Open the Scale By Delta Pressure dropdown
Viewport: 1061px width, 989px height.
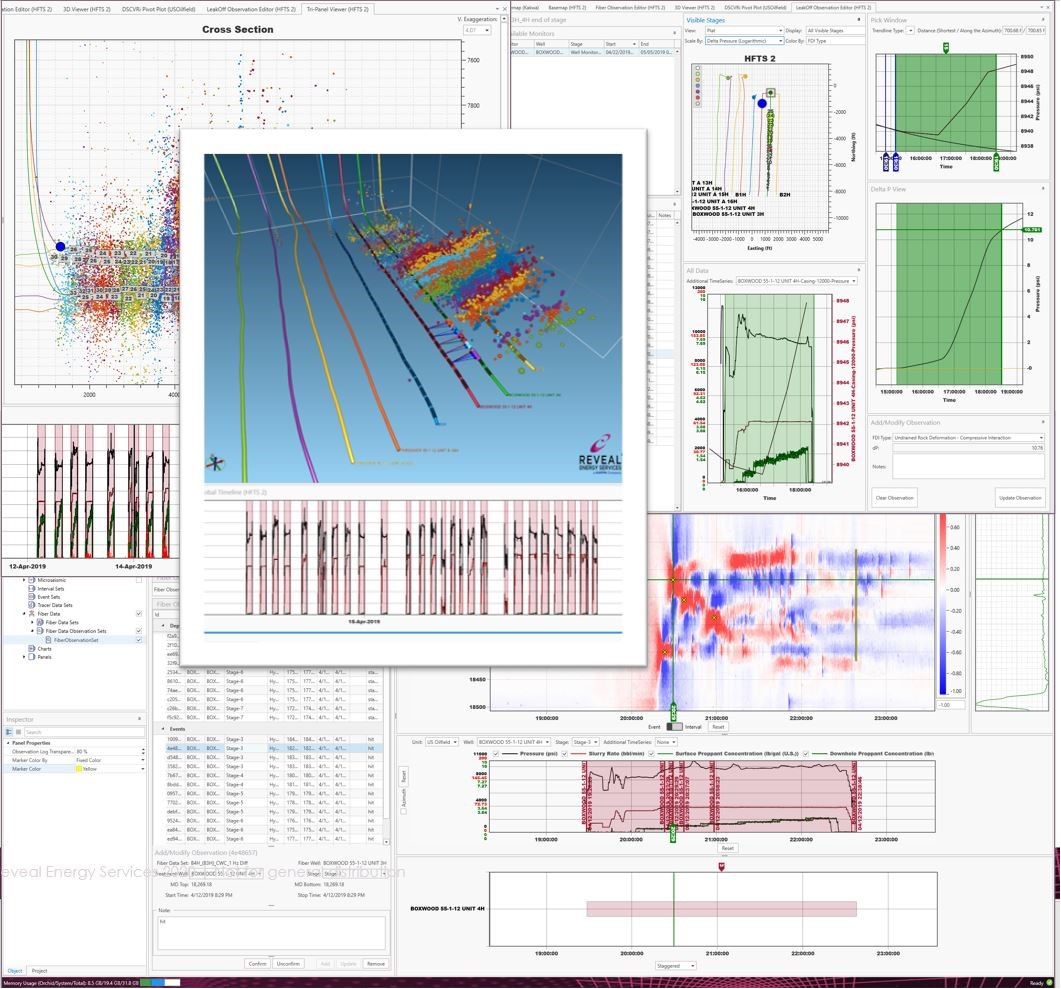tap(744, 41)
